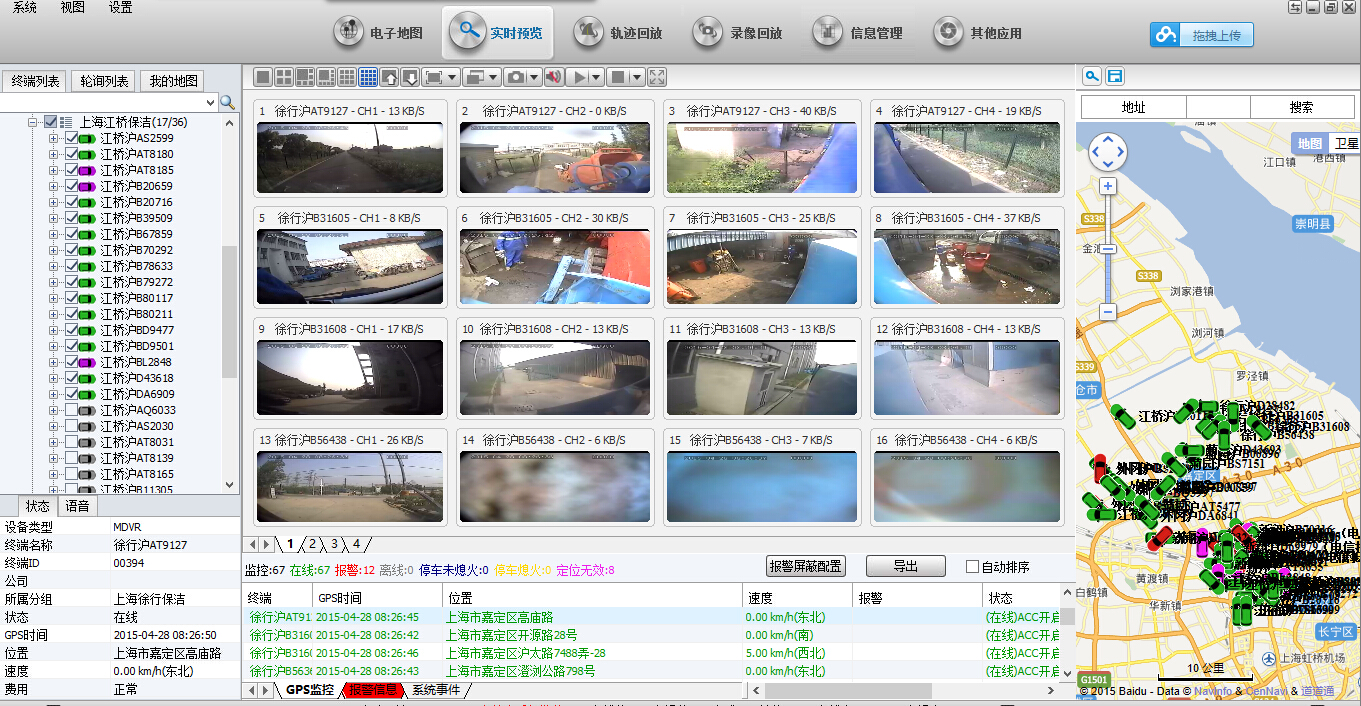
Task: Switch to the four-view grid layout
Action: (283, 77)
